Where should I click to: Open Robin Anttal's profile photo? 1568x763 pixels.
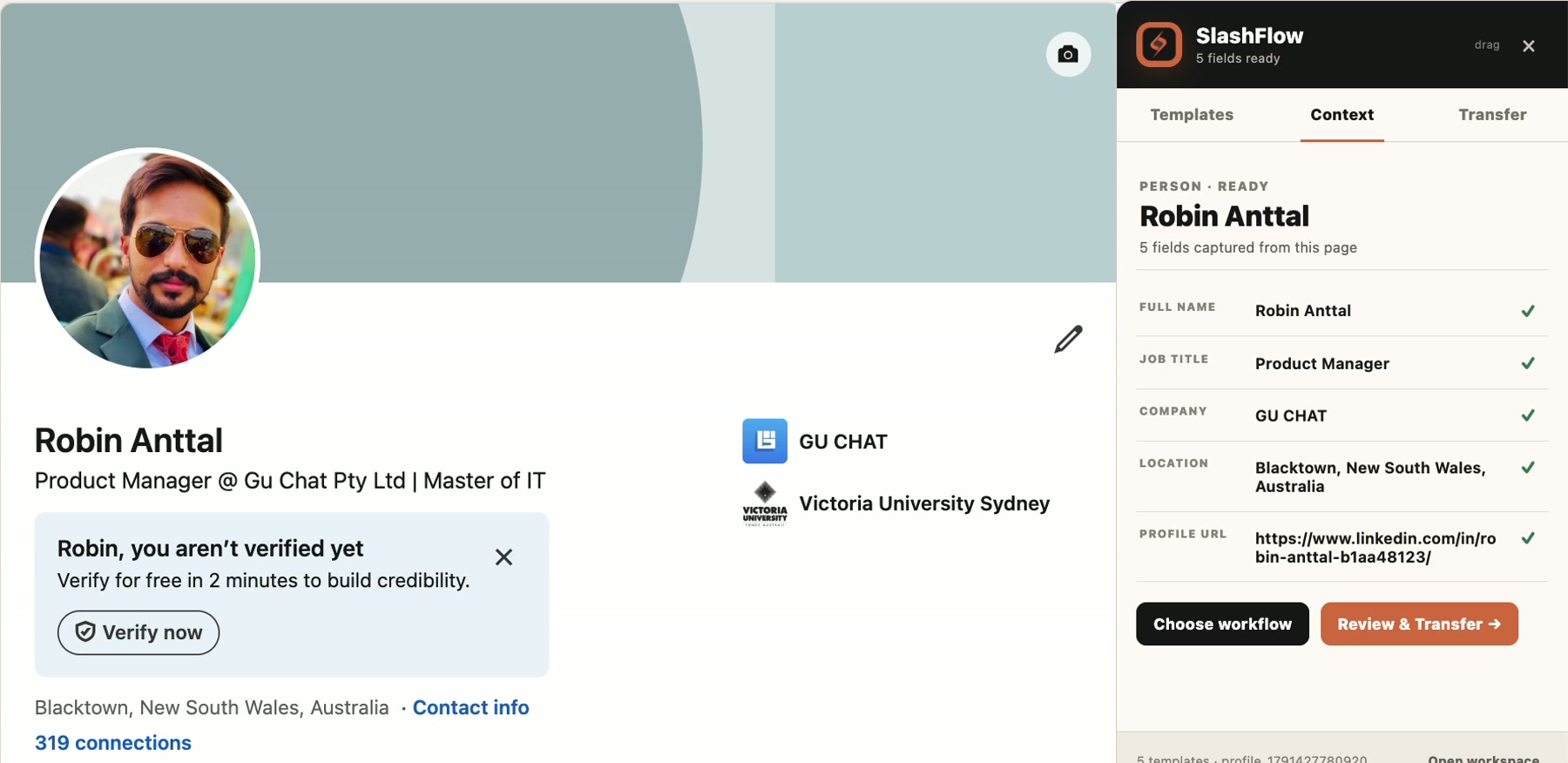[147, 259]
